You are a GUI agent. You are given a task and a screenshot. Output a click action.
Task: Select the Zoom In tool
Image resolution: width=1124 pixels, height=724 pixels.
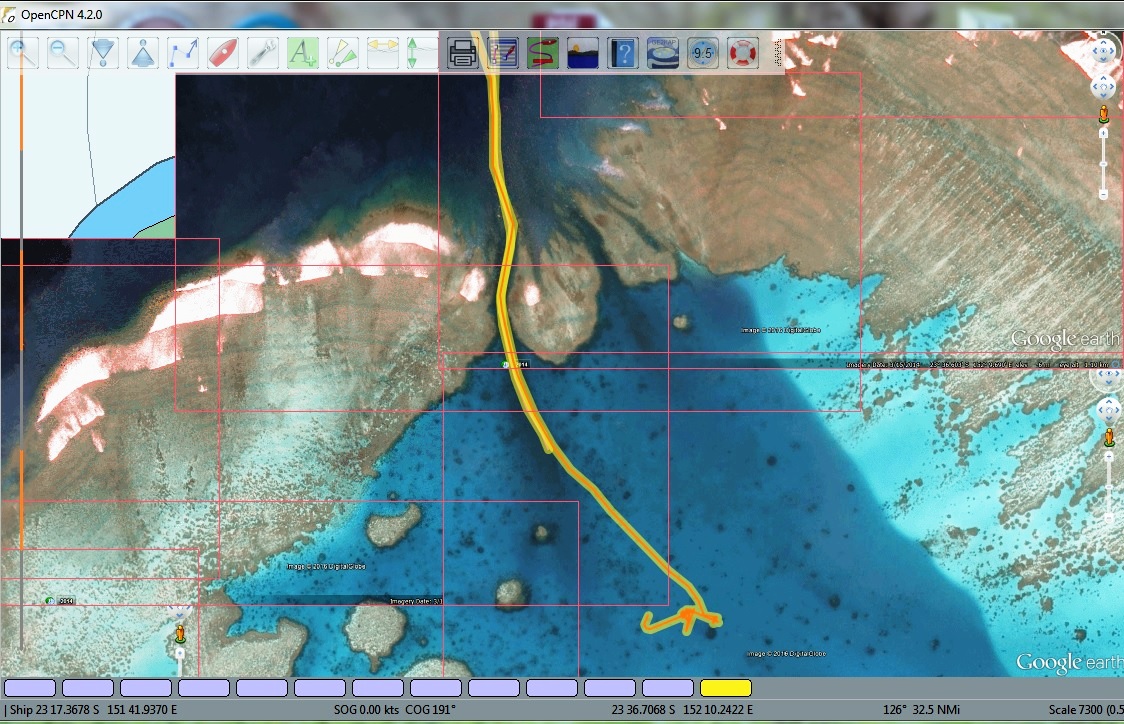pyautogui.click(x=22, y=53)
